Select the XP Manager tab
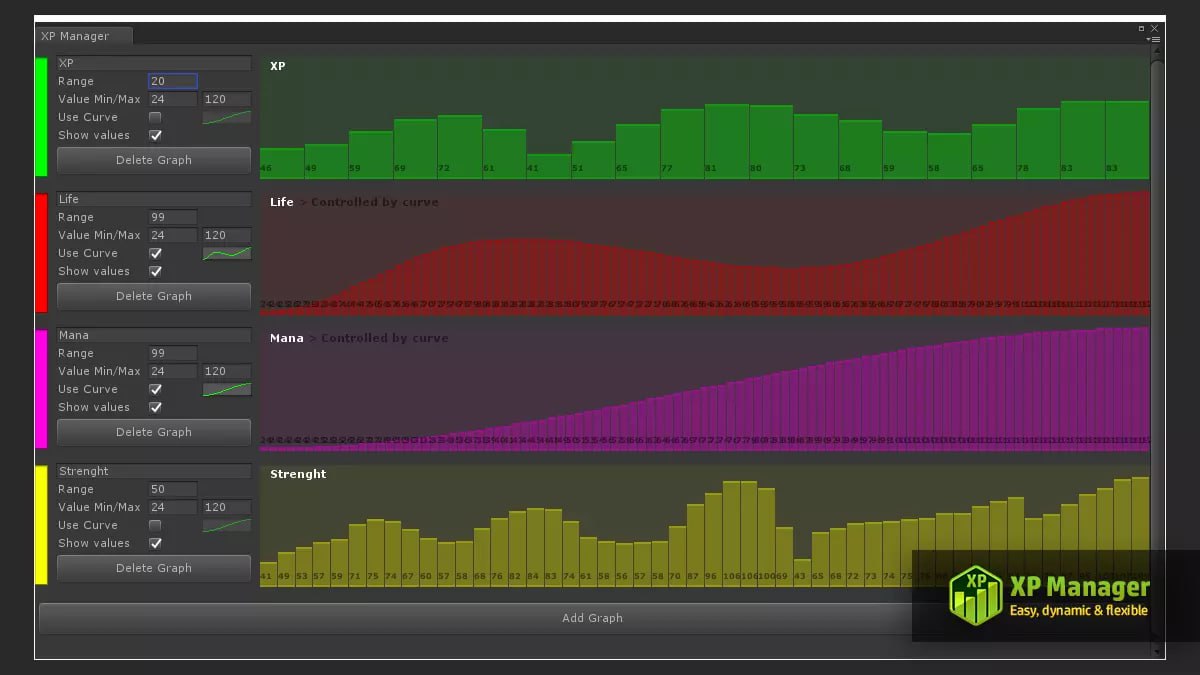 [x=83, y=36]
